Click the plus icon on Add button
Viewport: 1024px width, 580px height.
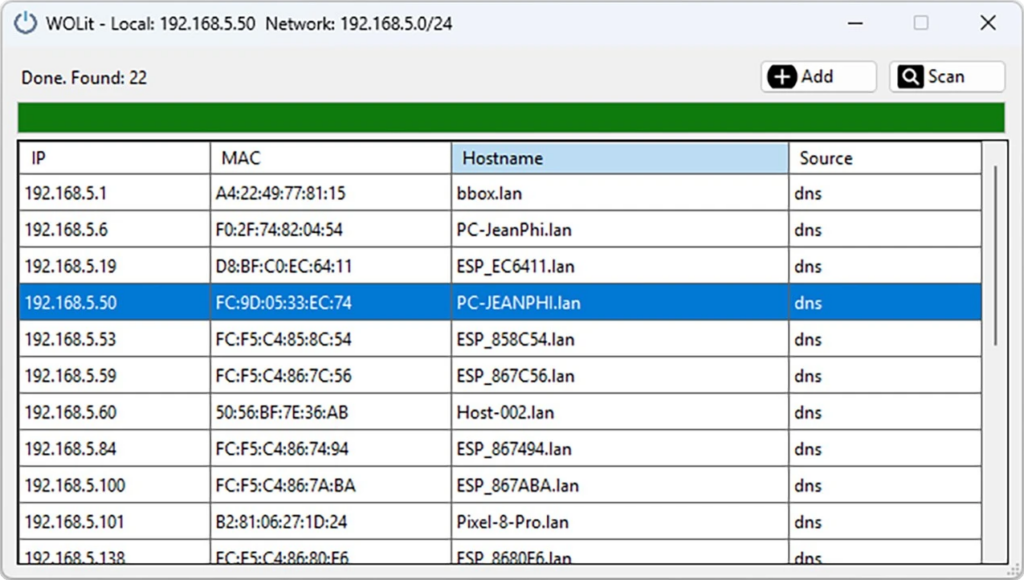coord(782,76)
